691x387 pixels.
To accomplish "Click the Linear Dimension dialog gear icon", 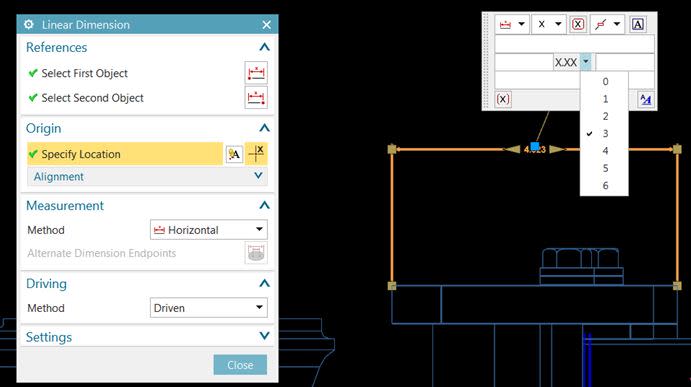I will click(x=29, y=25).
